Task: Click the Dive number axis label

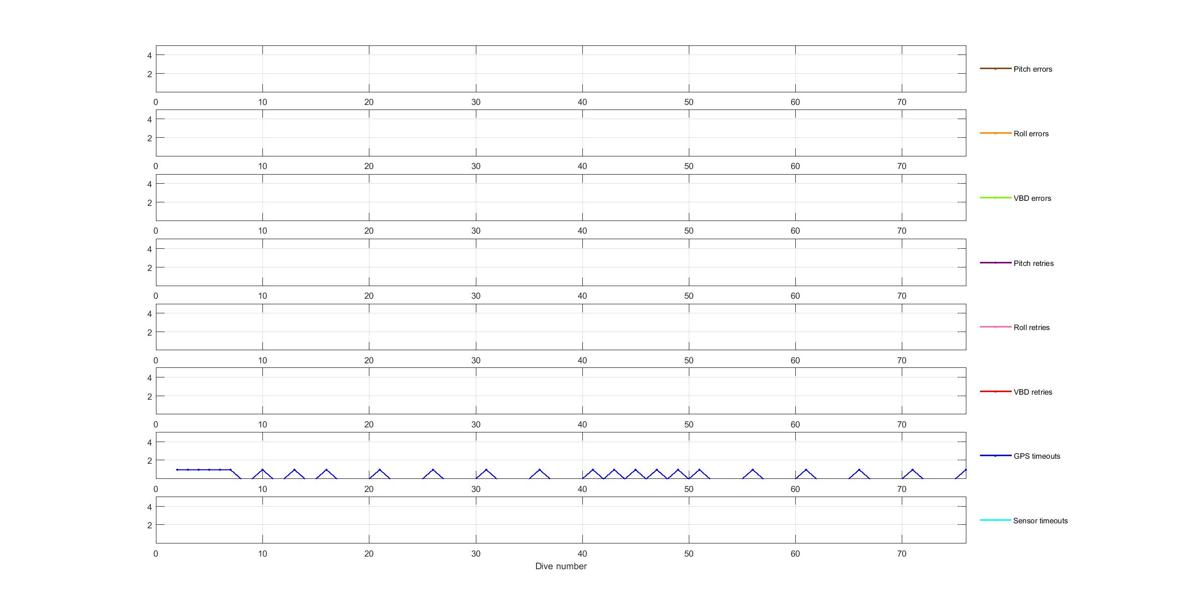Action: pyautogui.click(x=560, y=566)
